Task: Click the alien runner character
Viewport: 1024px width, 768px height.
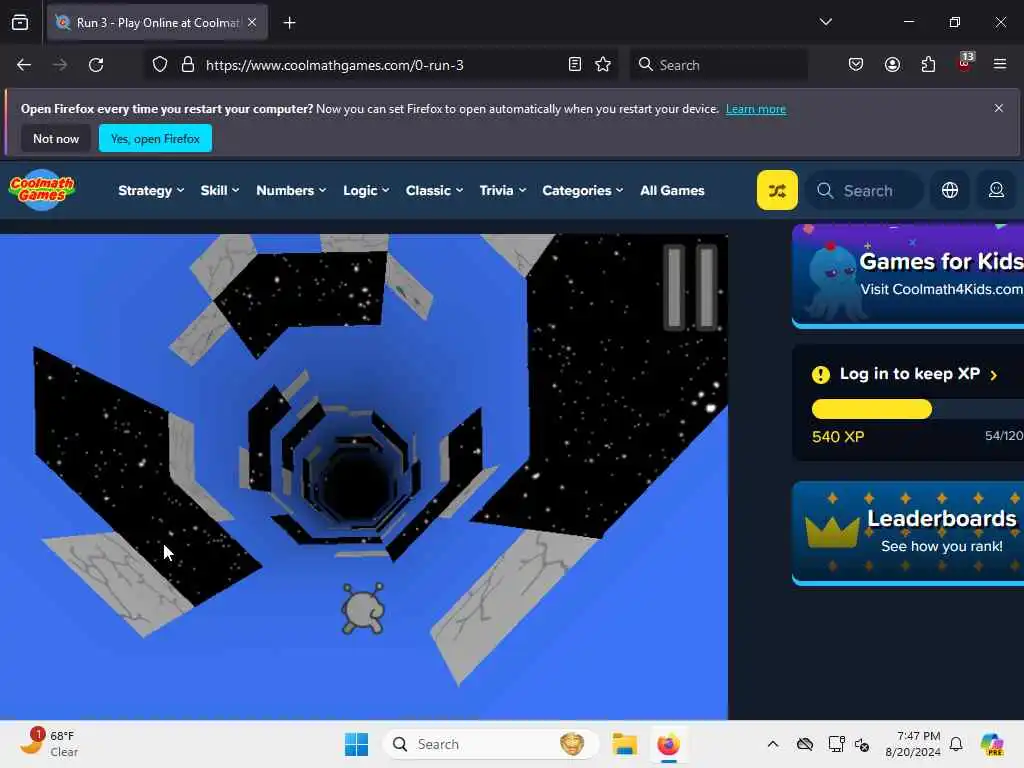Action: [x=363, y=609]
